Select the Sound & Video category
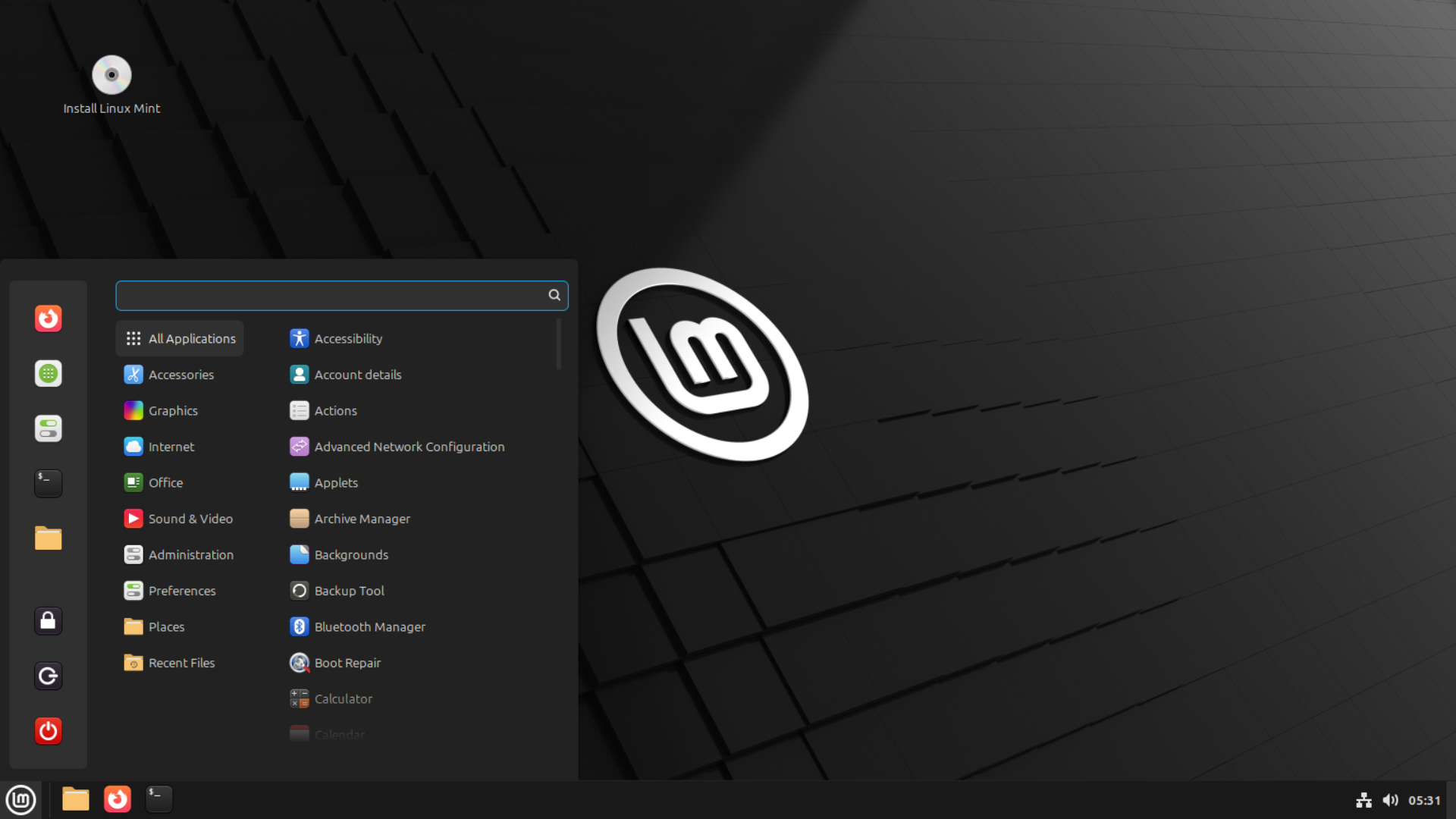The image size is (1456, 819). coord(190,519)
